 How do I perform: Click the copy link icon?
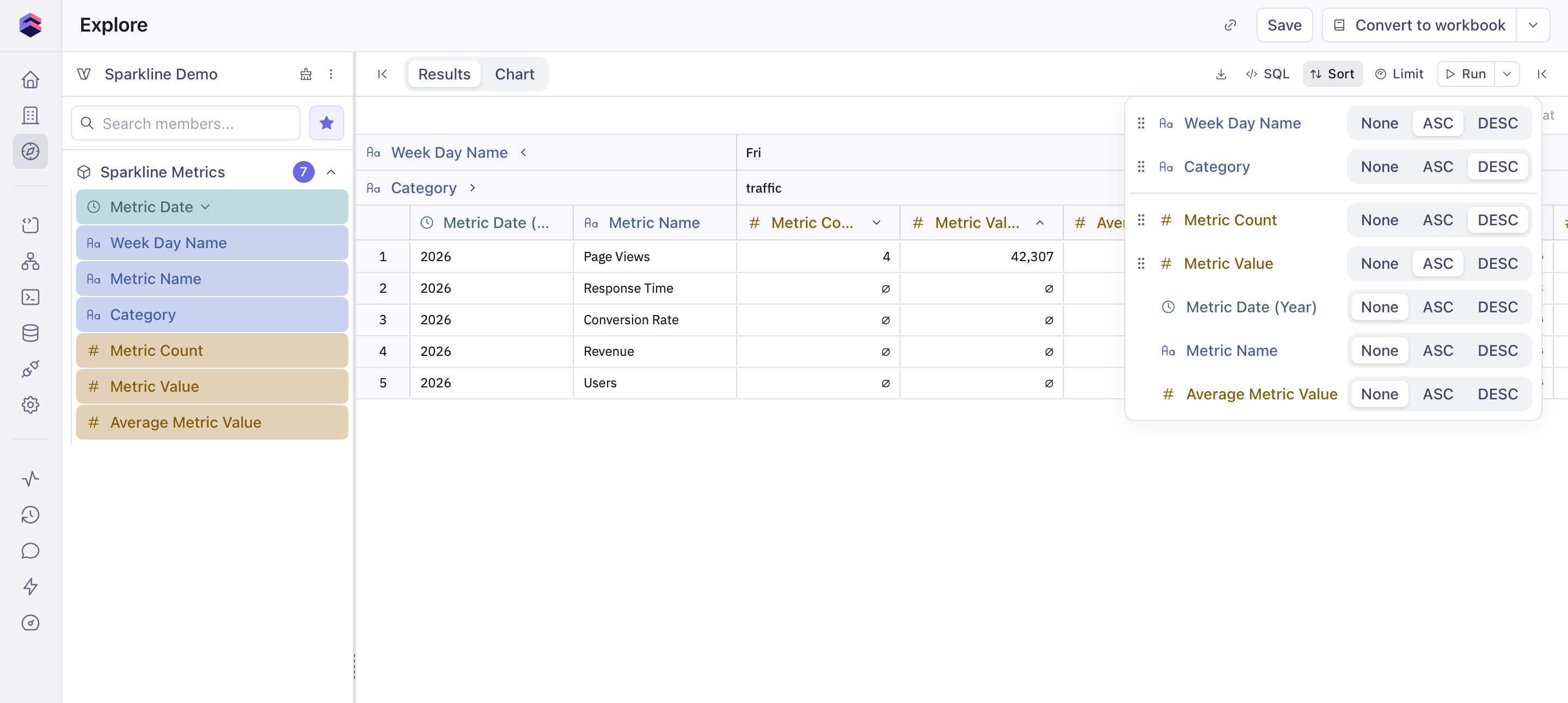point(1230,25)
